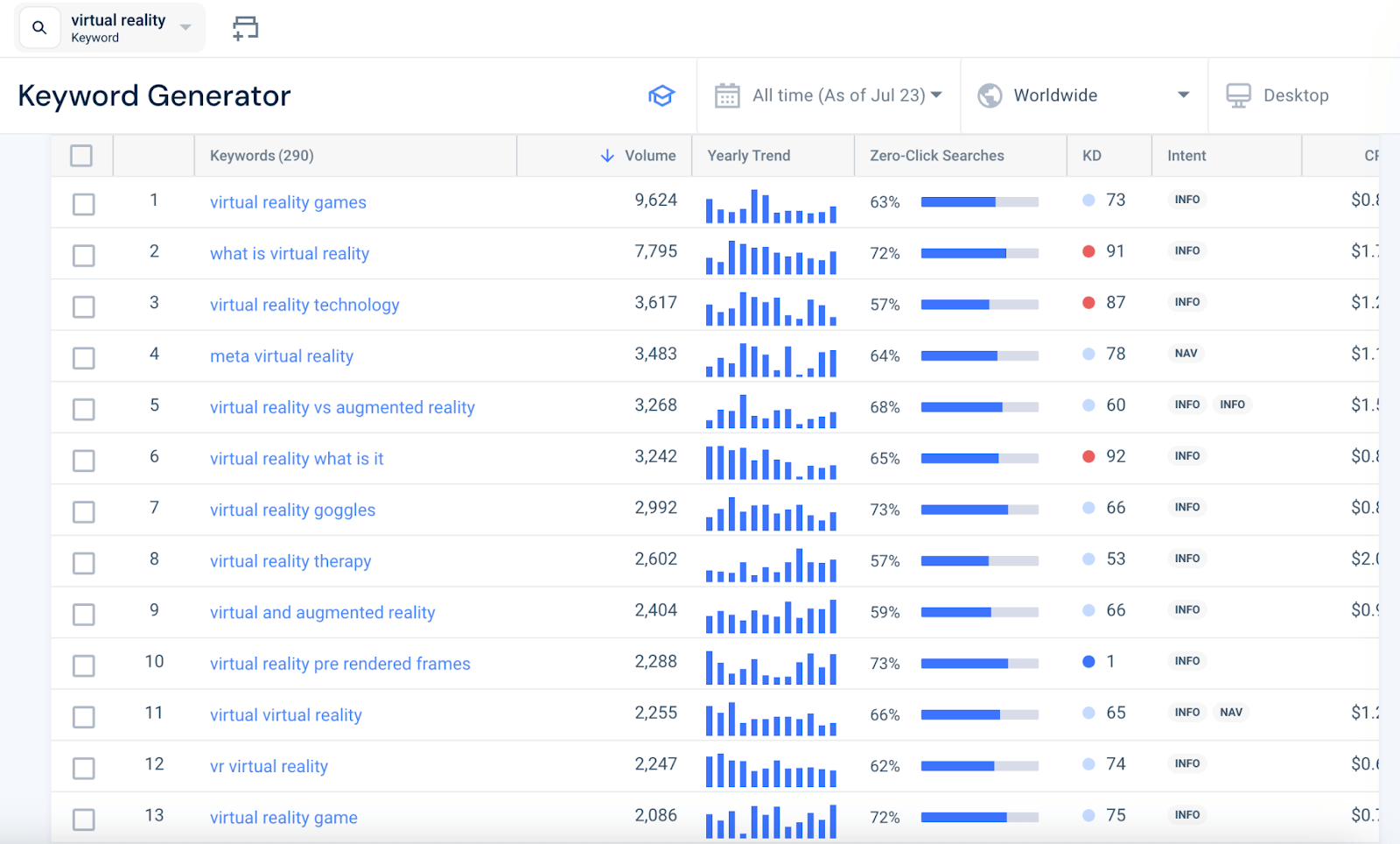The height and width of the screenshot is (844, 1400).
Task: Open keyword link virtual reality vs augmented reality
Action: pos(342,407)
